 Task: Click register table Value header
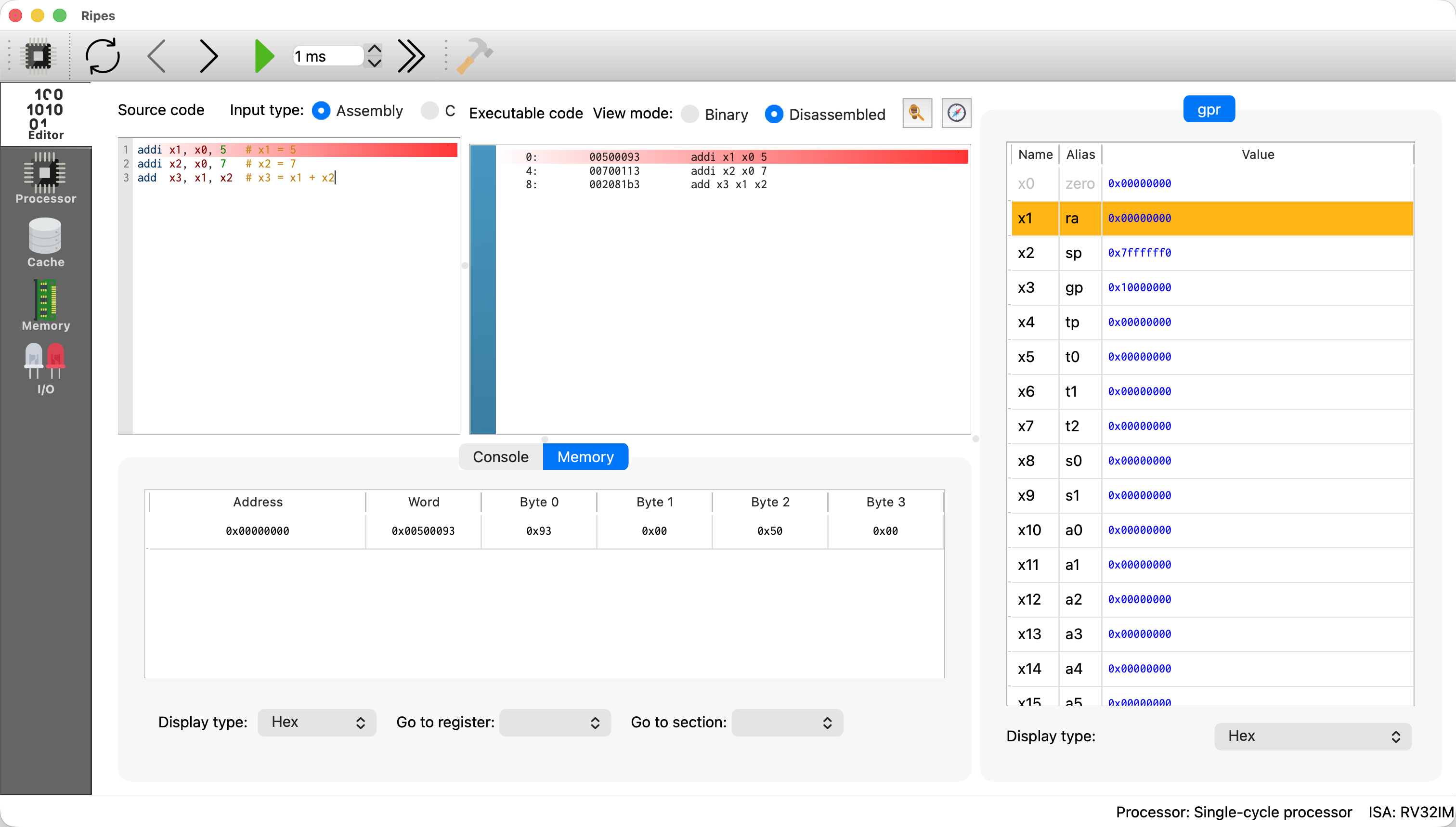[x=1258, y=155]
